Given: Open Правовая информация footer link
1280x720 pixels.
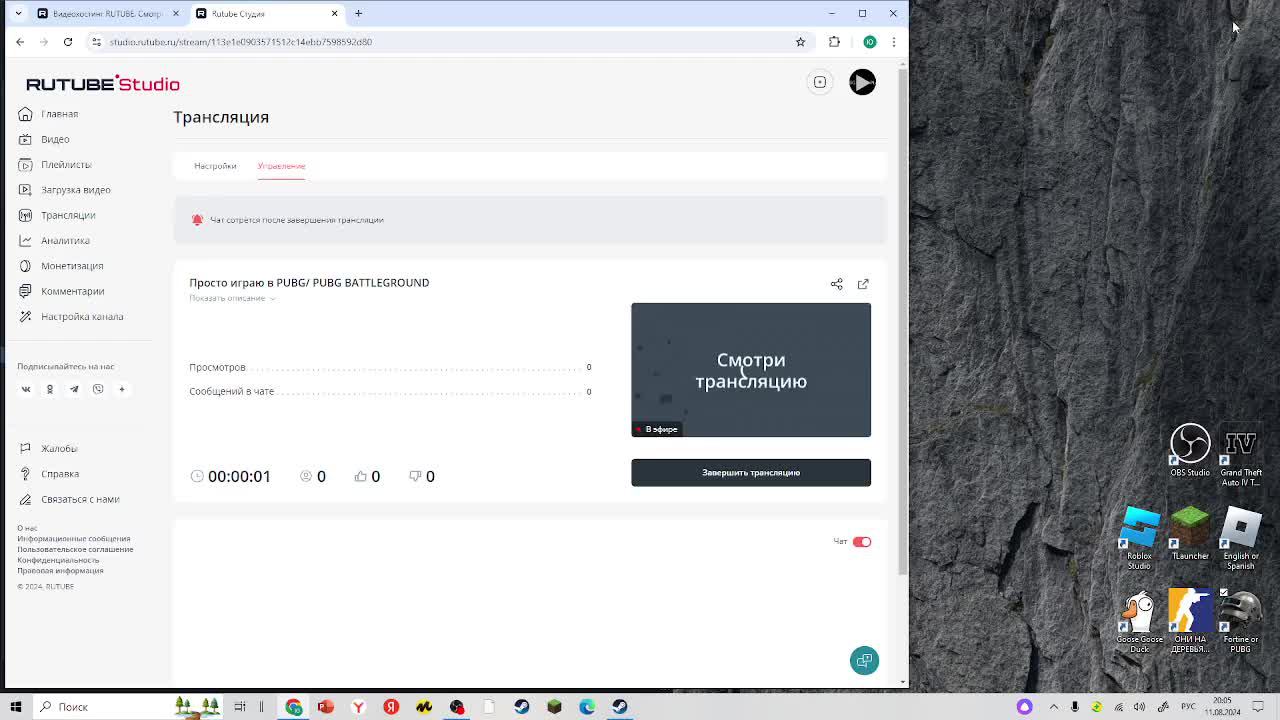Looking at the screenshot, I should tap(60, 571).
